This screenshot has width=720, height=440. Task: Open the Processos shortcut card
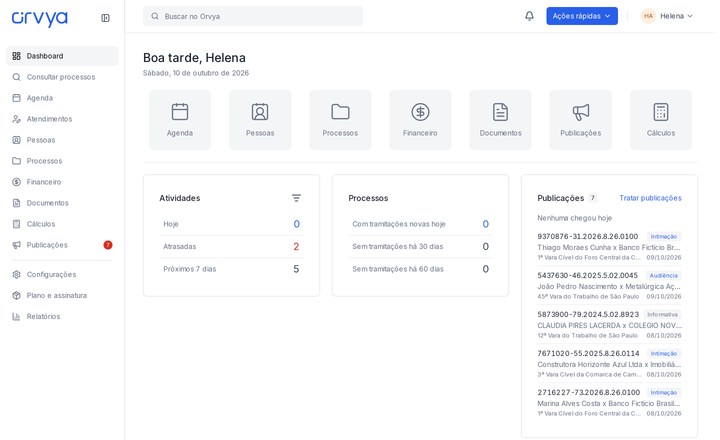[340, 120]
